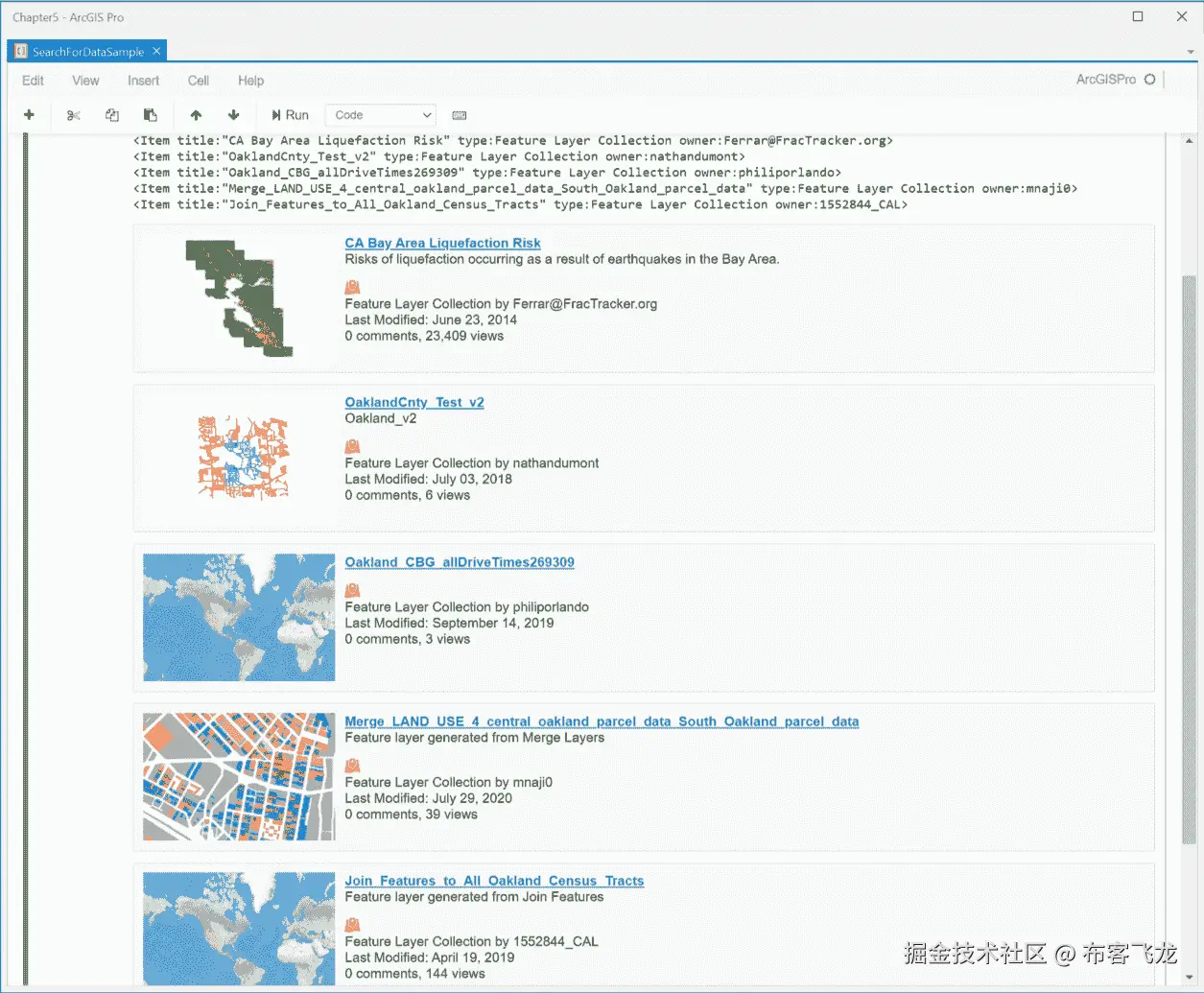The height and width of the screenshot is (993, 1204).
Task: Click text '0 comments, 39 views'
Action: (x=411, y=815)
